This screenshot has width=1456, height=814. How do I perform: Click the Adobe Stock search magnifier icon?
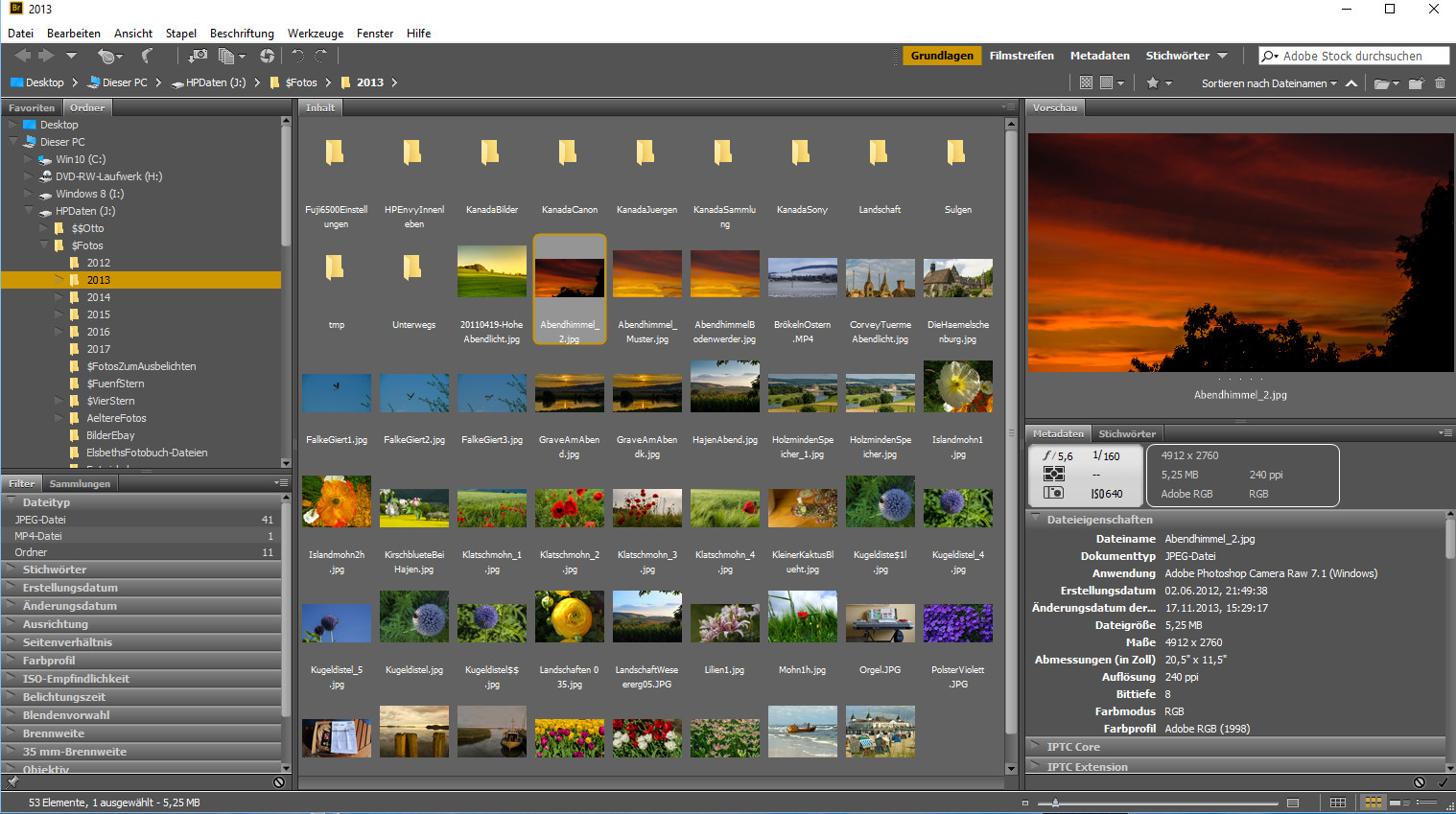tap(1270, 56)
